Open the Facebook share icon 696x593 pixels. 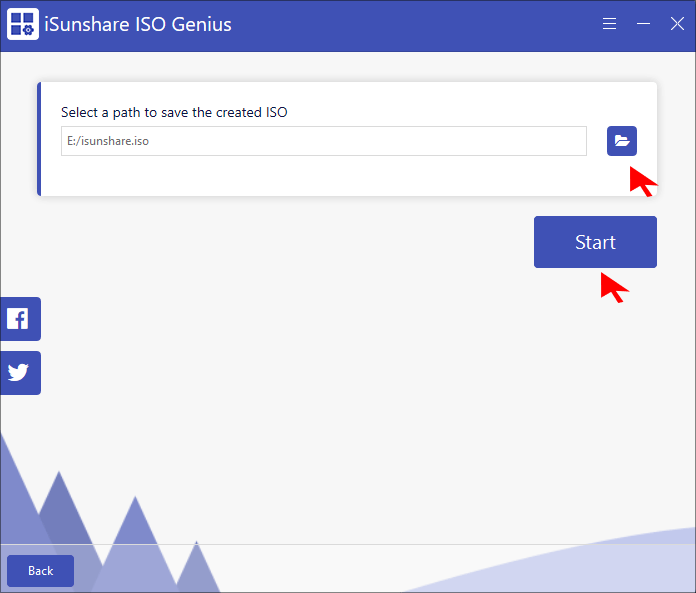18,319
